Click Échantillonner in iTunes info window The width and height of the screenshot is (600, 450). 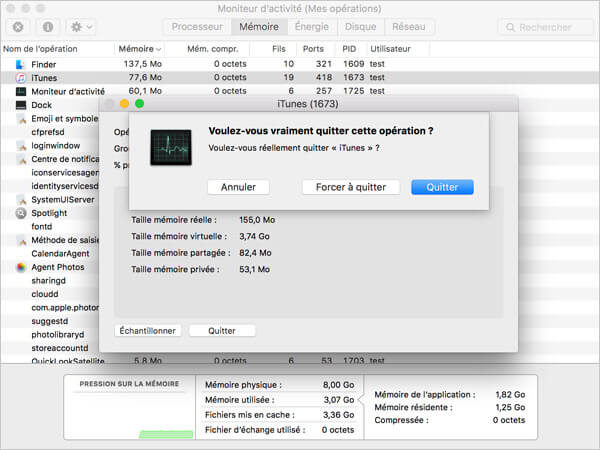pyautogui.click(x=148, y=331)
